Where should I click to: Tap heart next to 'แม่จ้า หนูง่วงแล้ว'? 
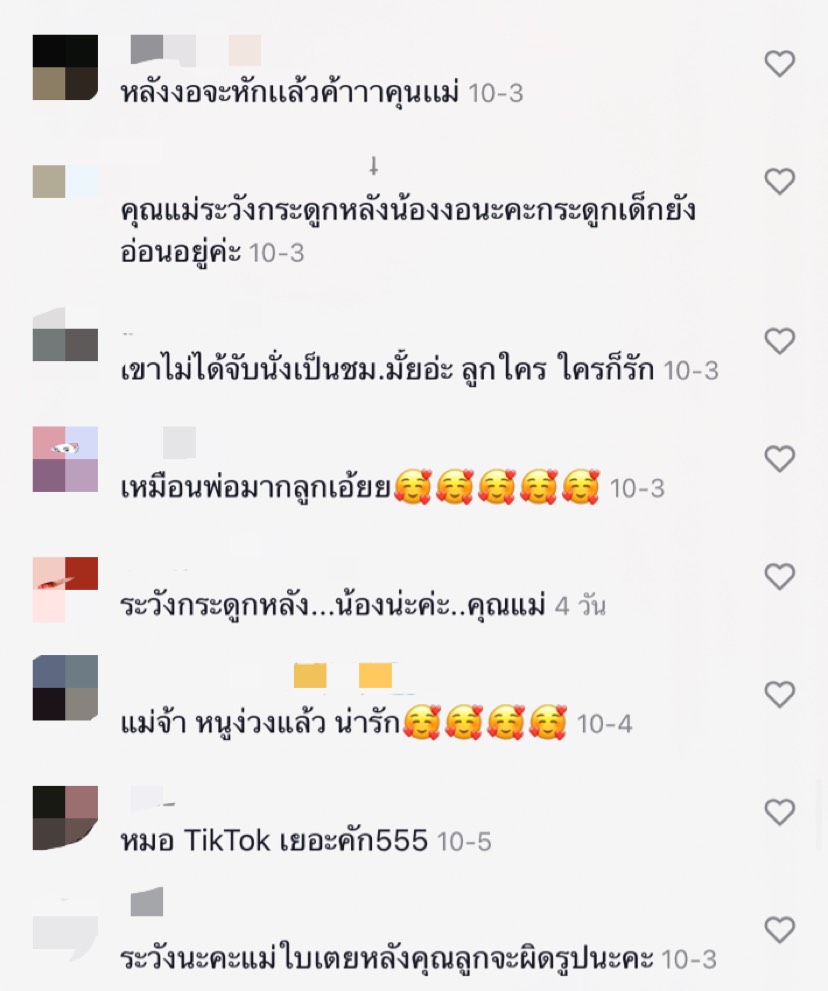click(x=779, y=695)
